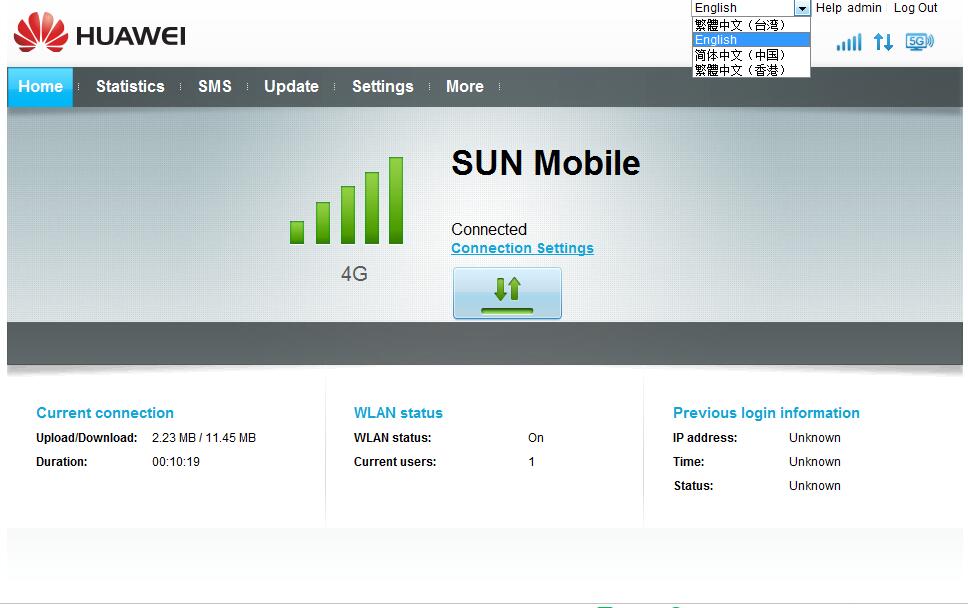Open the Home tab

40,86
